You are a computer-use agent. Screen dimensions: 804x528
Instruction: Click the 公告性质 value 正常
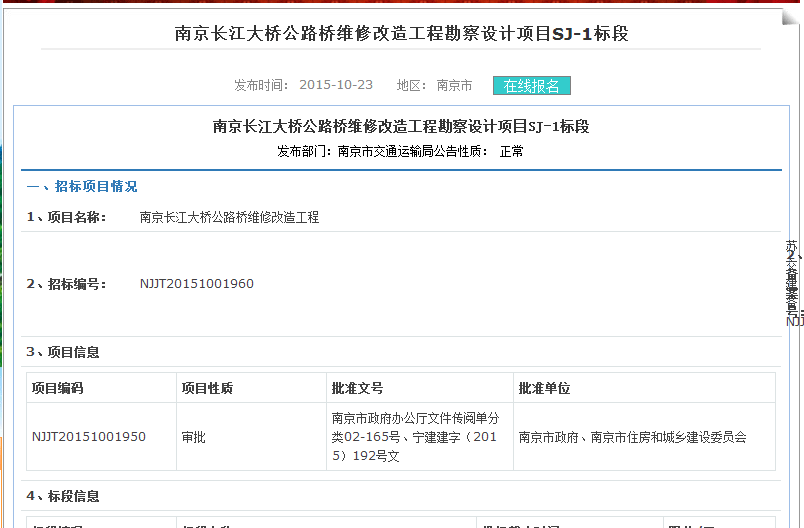pyautogui.click(x=511, y=152)
